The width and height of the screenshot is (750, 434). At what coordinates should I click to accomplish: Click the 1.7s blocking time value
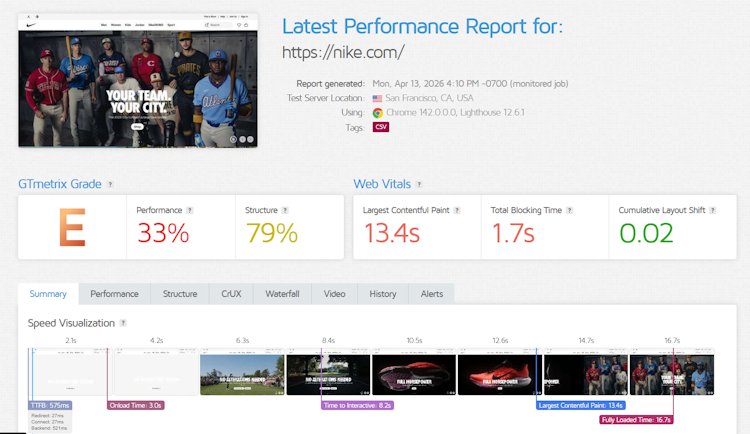513,234
